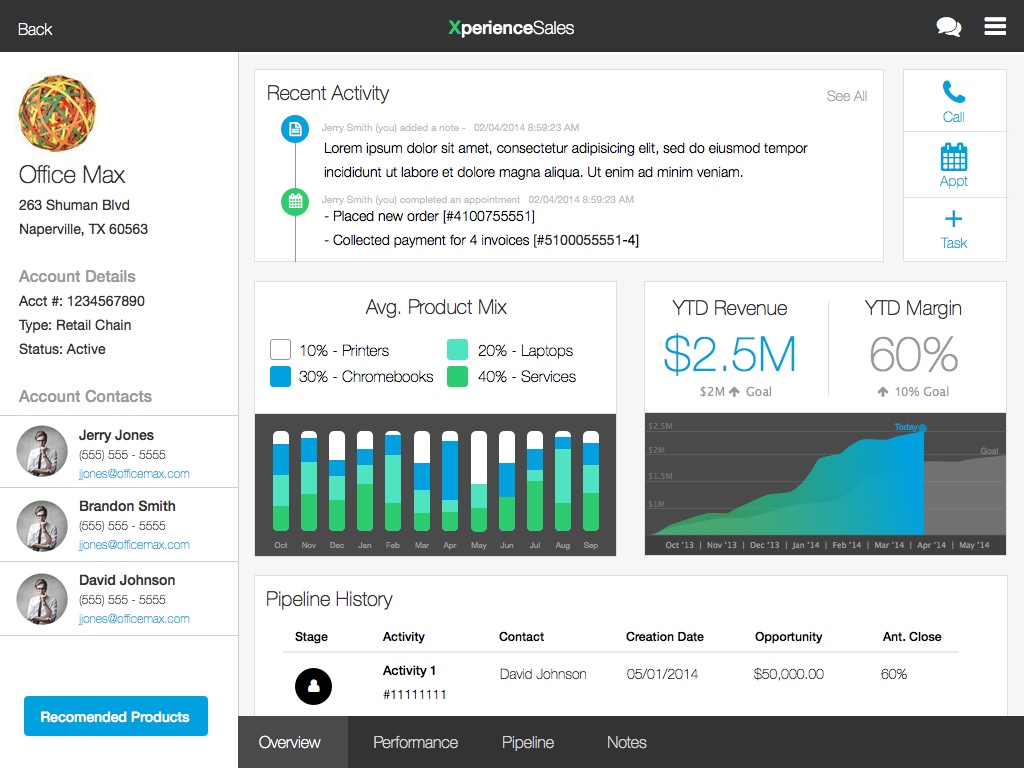Select the Office Max rubber band logo
1024x768 pixels.
[x=57, y=113]
